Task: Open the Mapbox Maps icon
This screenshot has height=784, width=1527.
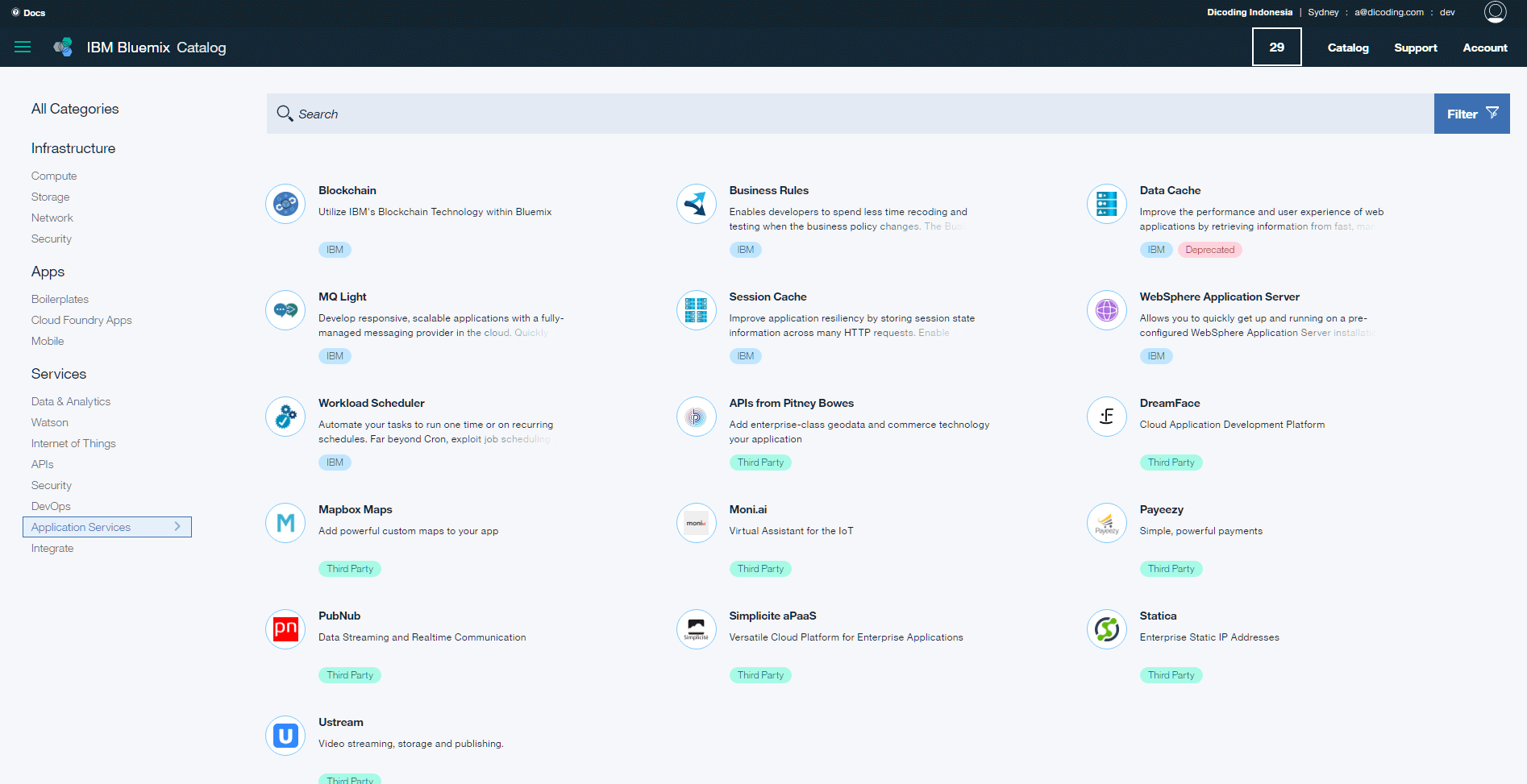Action: pos(285,523)
